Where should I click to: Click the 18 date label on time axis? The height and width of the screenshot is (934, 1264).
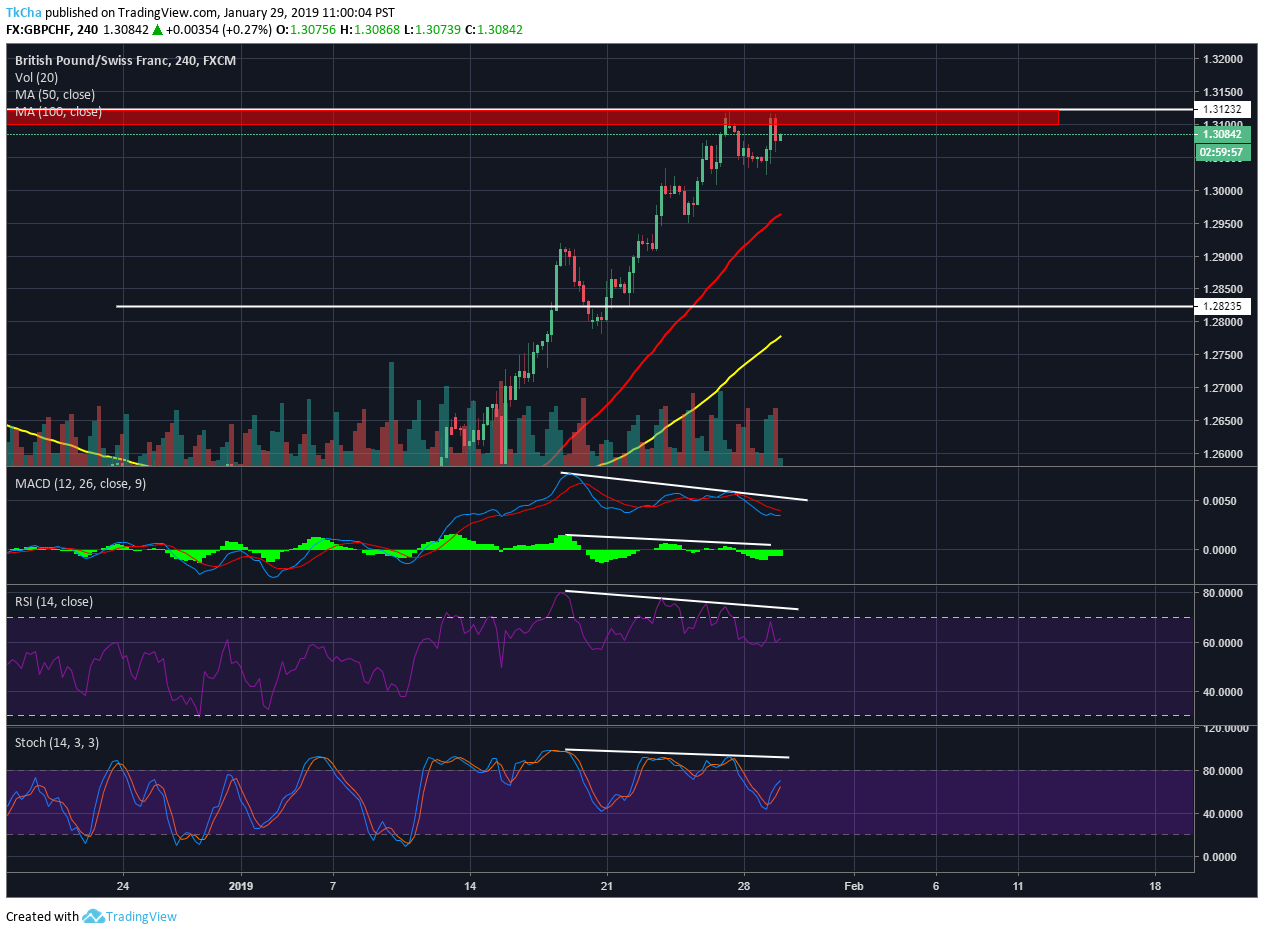tap(1155, 886)
